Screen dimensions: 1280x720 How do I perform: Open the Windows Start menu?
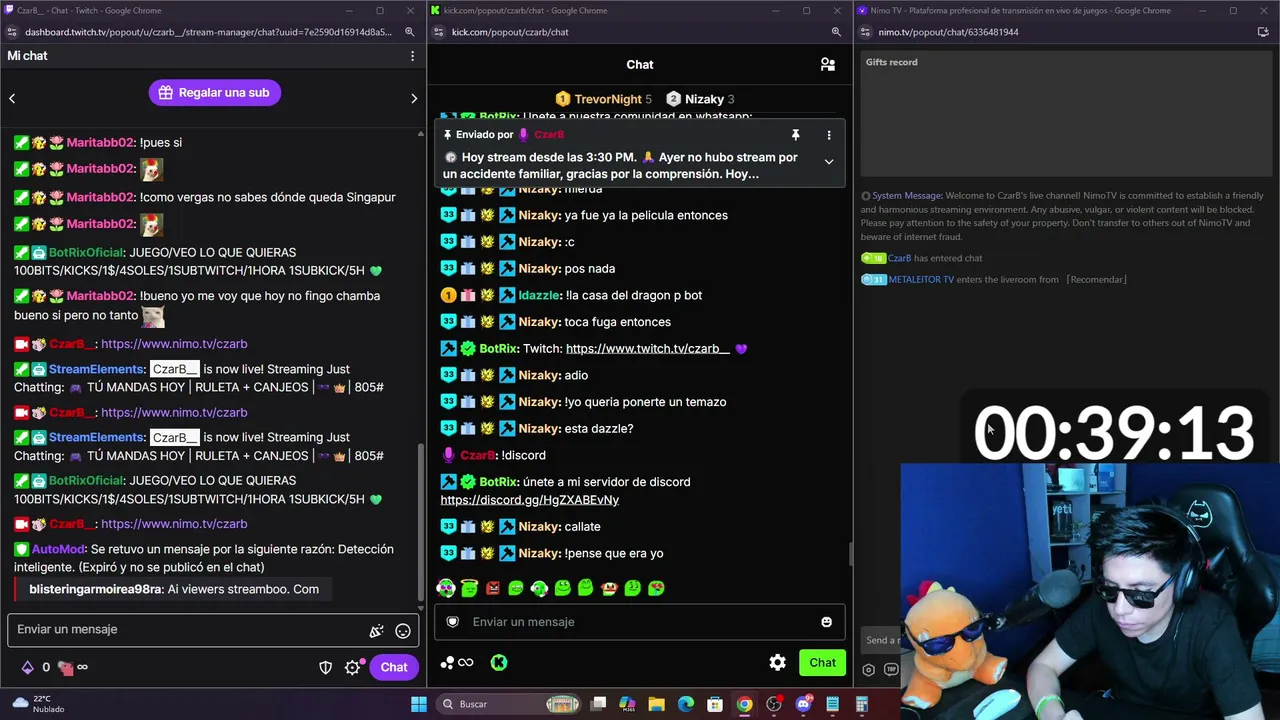click(x=419, y=704)
